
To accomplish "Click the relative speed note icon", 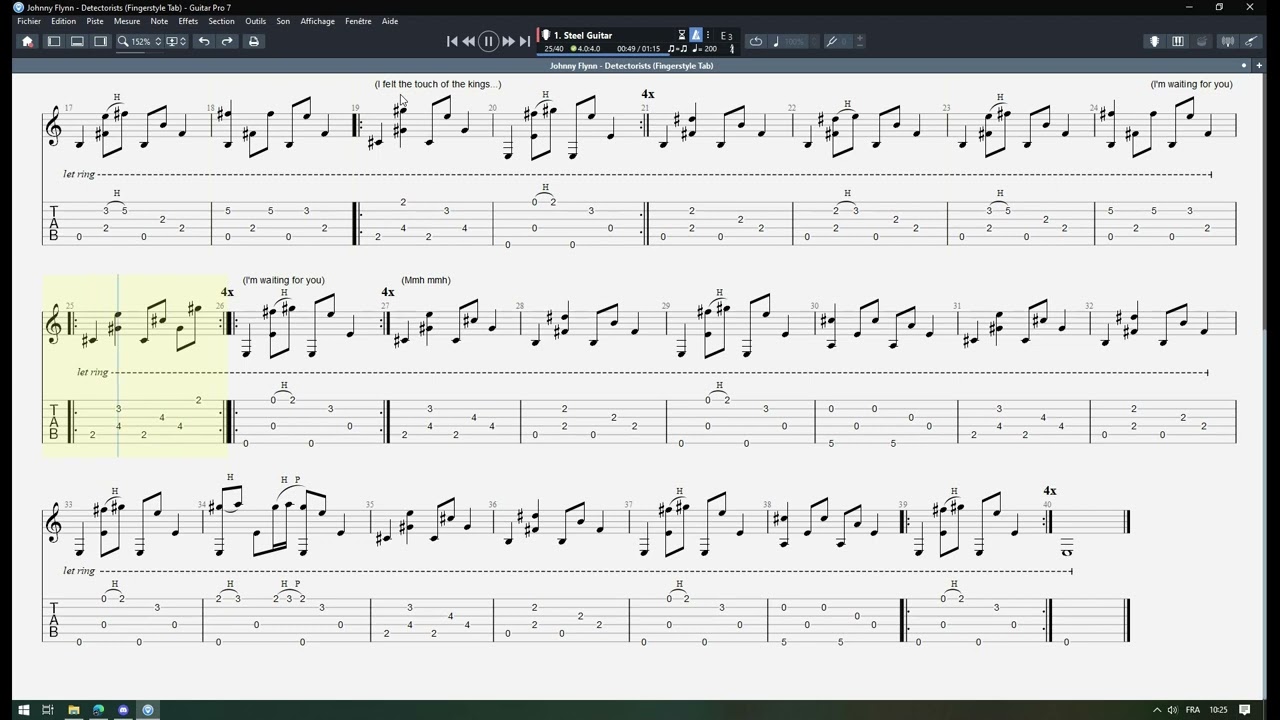I will click(x=776, y=41).
